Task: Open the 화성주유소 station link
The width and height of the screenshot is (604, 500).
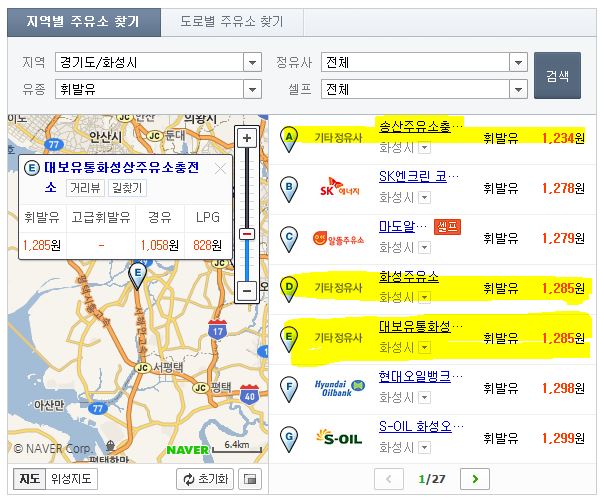Action: (409, 276)
